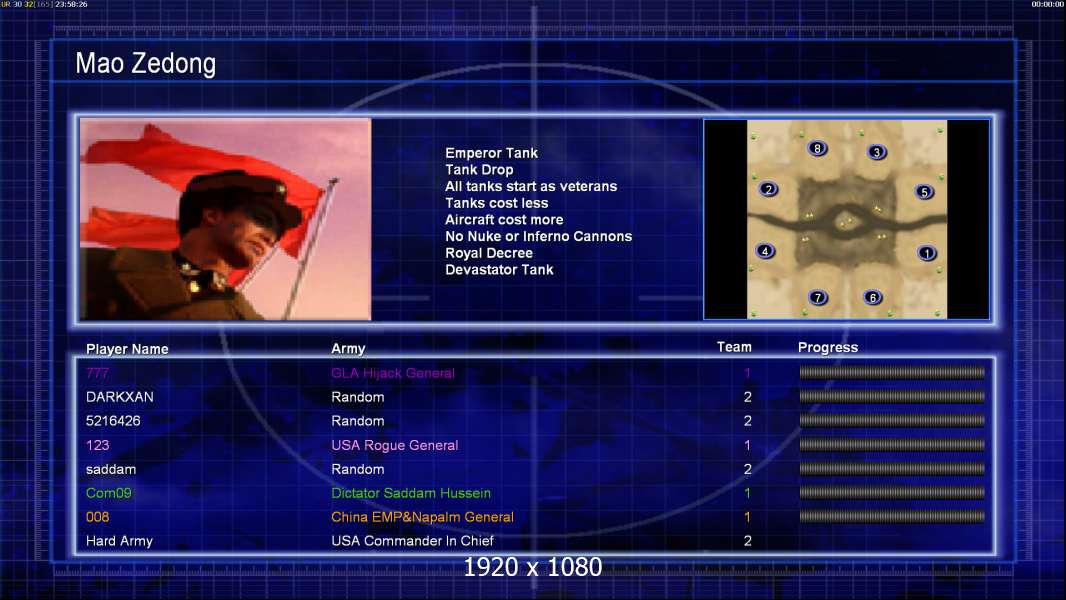The image size is (1066, 600).
Task: Click the 'Mao Zedong' title text
Action: click(x=145, y=63)
